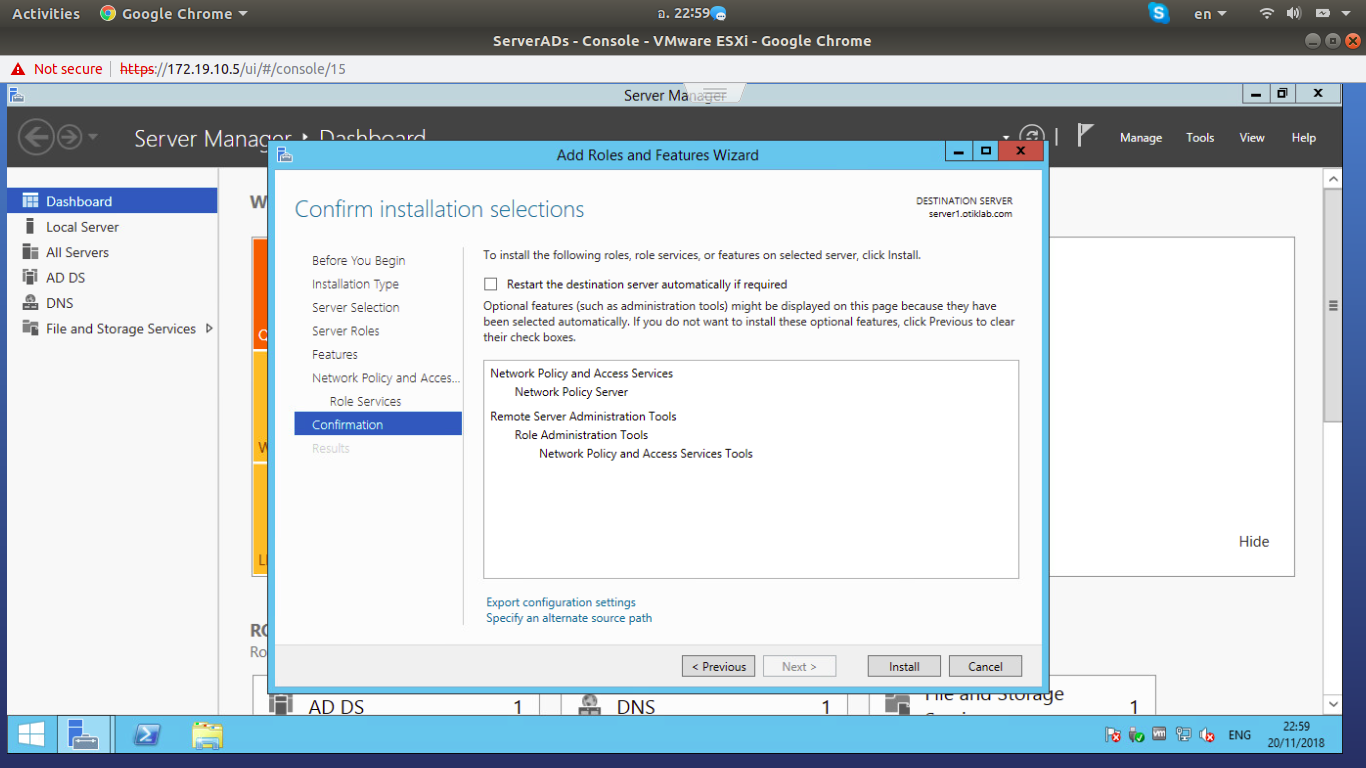Click ENG input language indicator
Screen dimensions: 1366x768
(1239, 735)
